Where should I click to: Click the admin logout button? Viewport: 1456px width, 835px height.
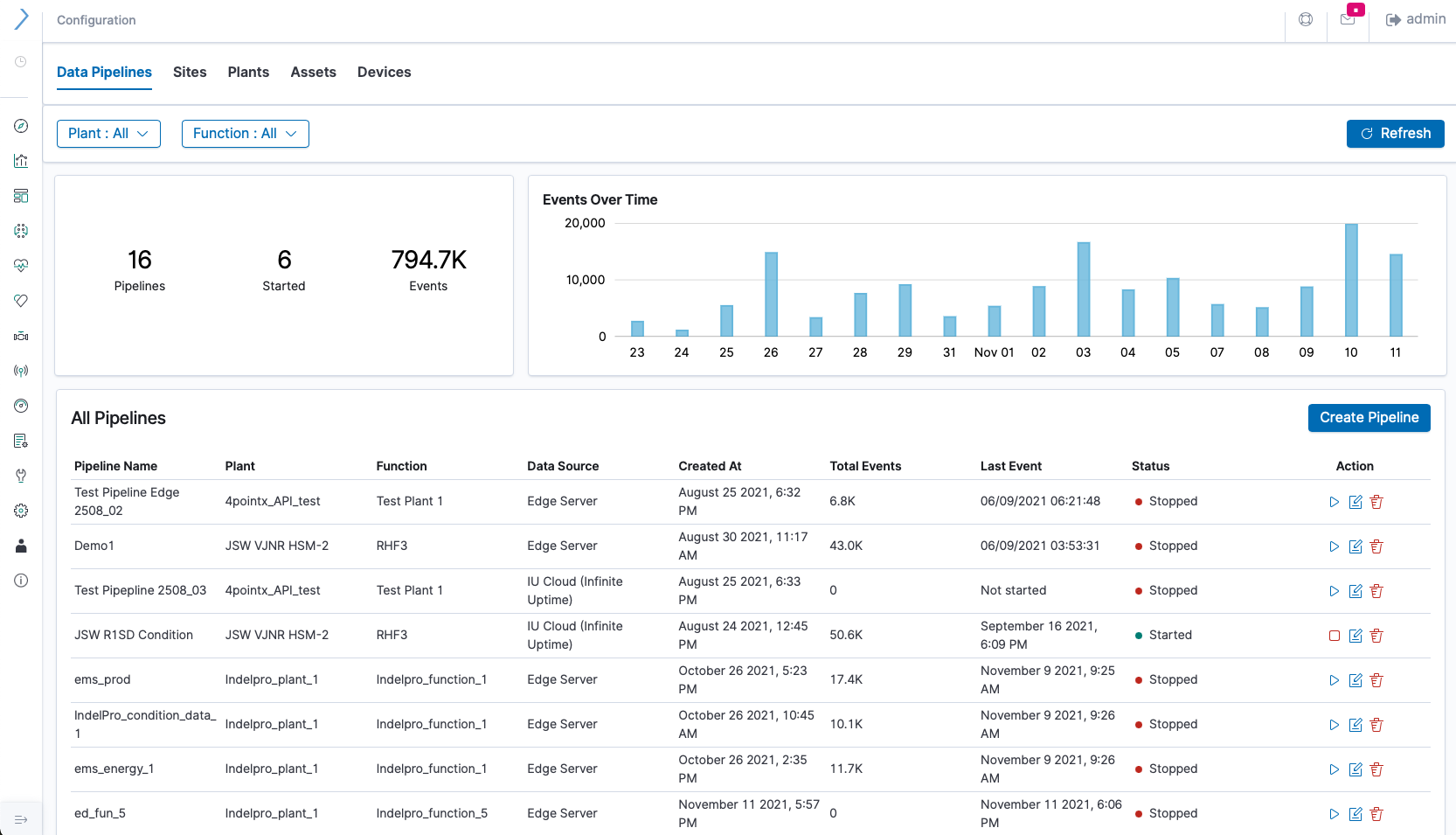1416,19
